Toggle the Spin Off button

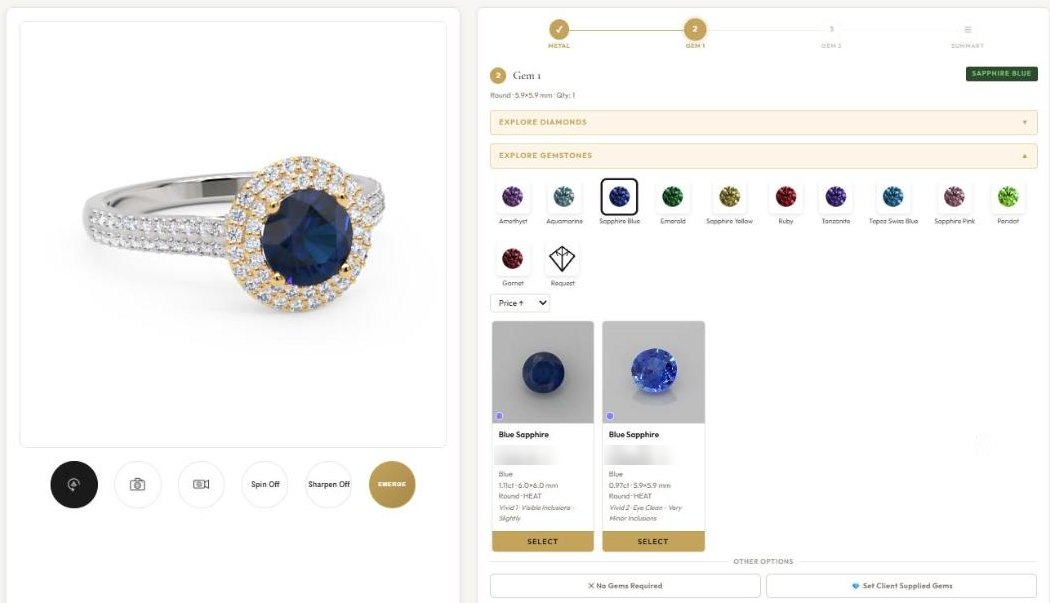pyautogui.click(x=265, y=484)
